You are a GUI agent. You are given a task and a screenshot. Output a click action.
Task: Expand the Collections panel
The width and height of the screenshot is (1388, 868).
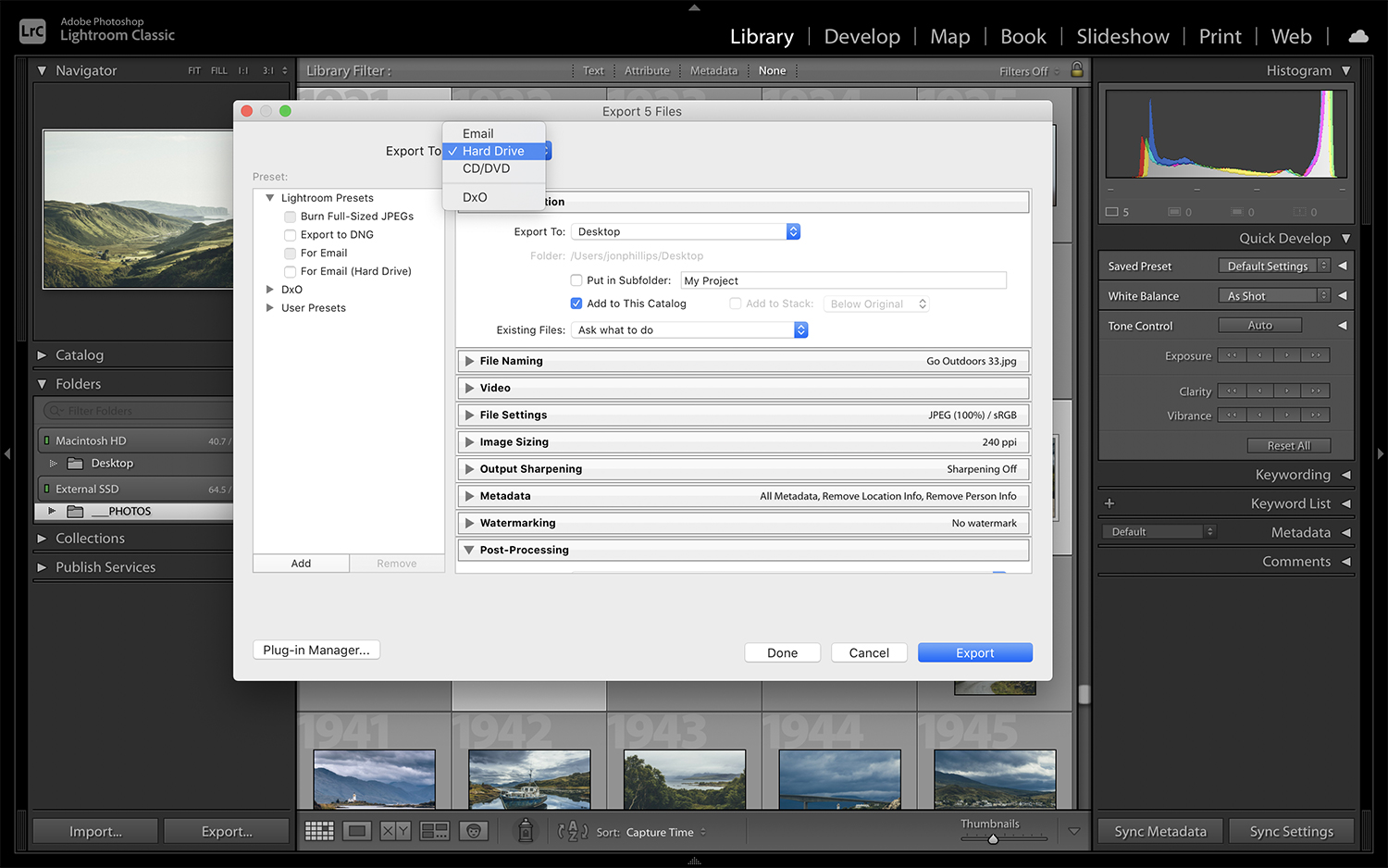point(42,538)
